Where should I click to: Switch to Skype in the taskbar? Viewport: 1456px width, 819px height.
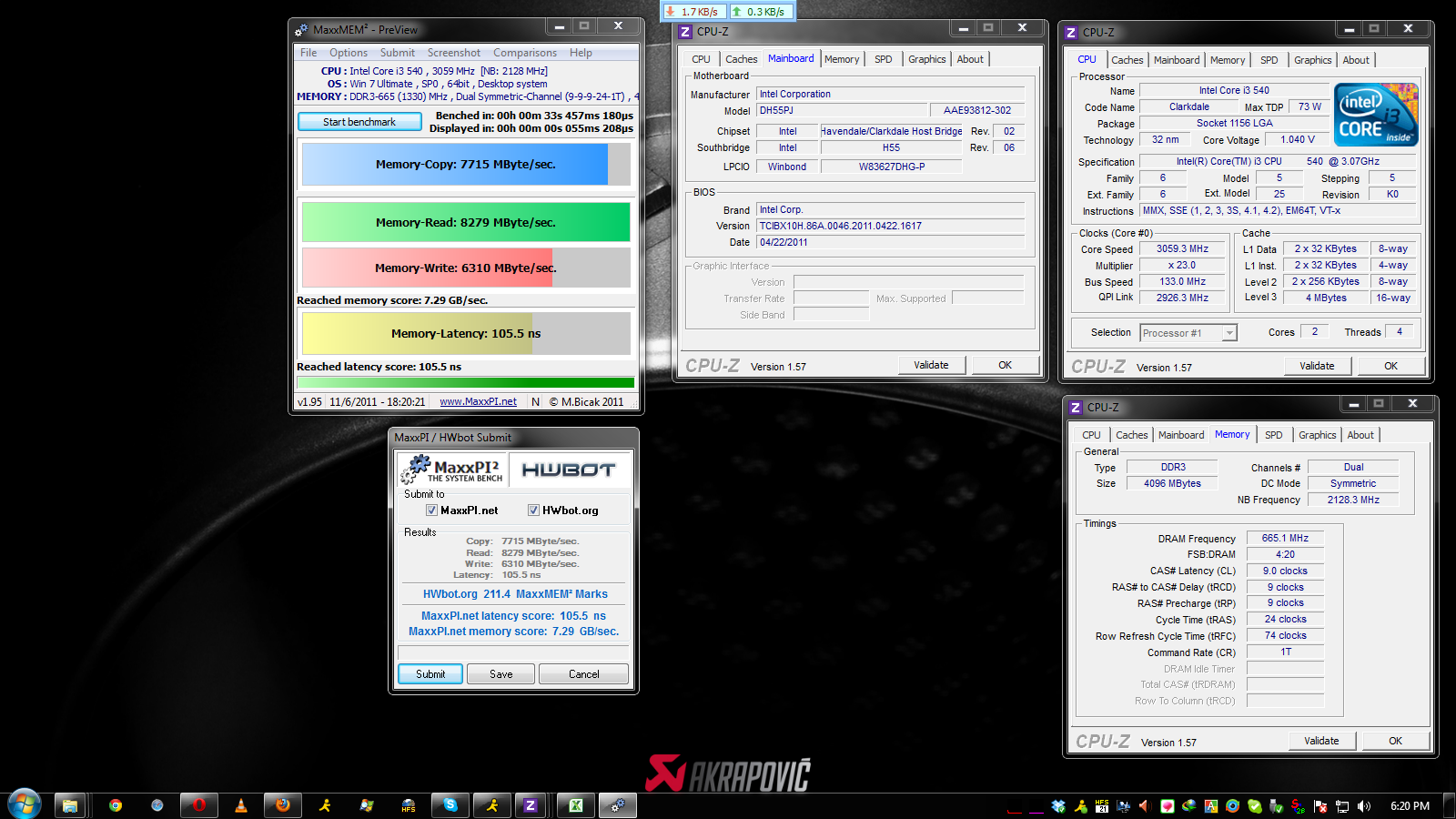pos(450,805)
